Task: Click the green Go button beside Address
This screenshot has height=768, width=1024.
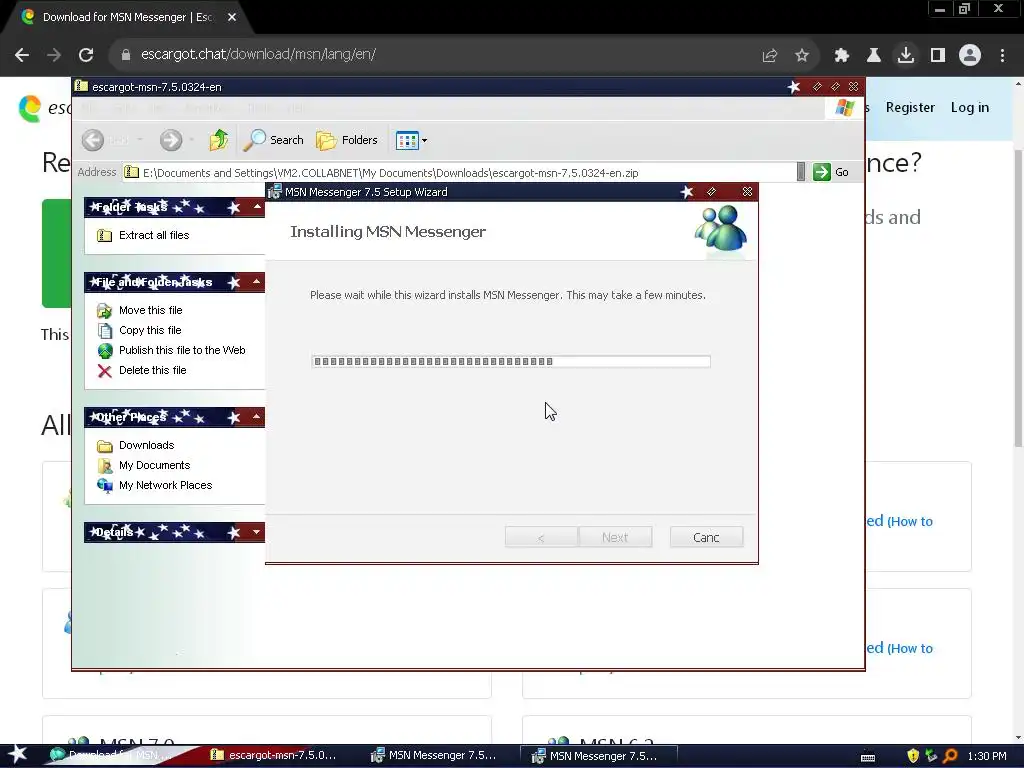Action: coord(831,172)
